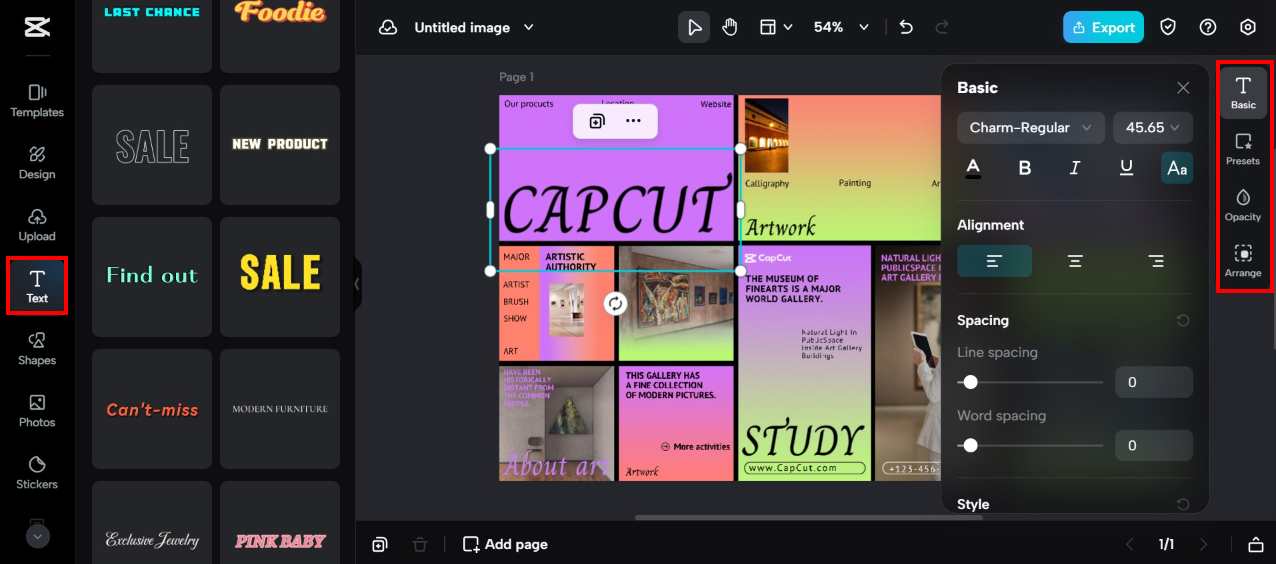Open the Upload sidebar panel

click(x=37, y=224)
